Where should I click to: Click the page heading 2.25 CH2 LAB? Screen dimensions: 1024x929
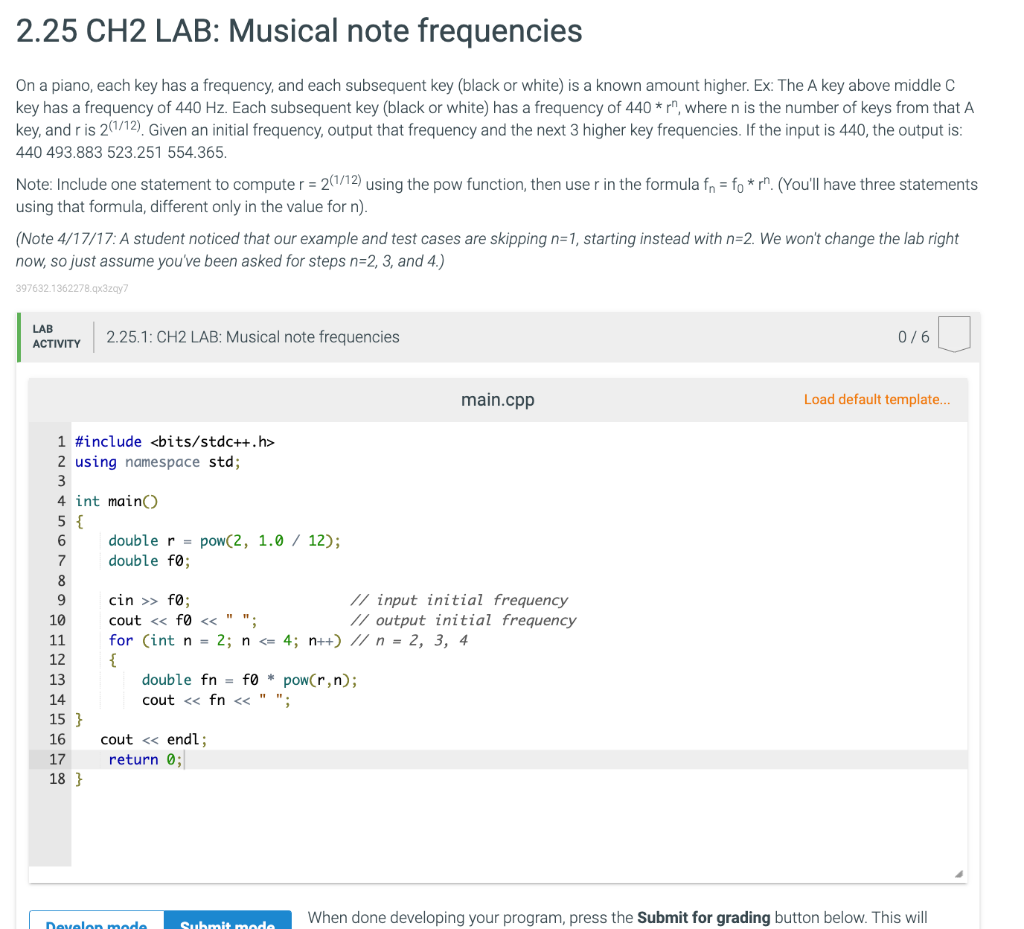tap(298, 31)
